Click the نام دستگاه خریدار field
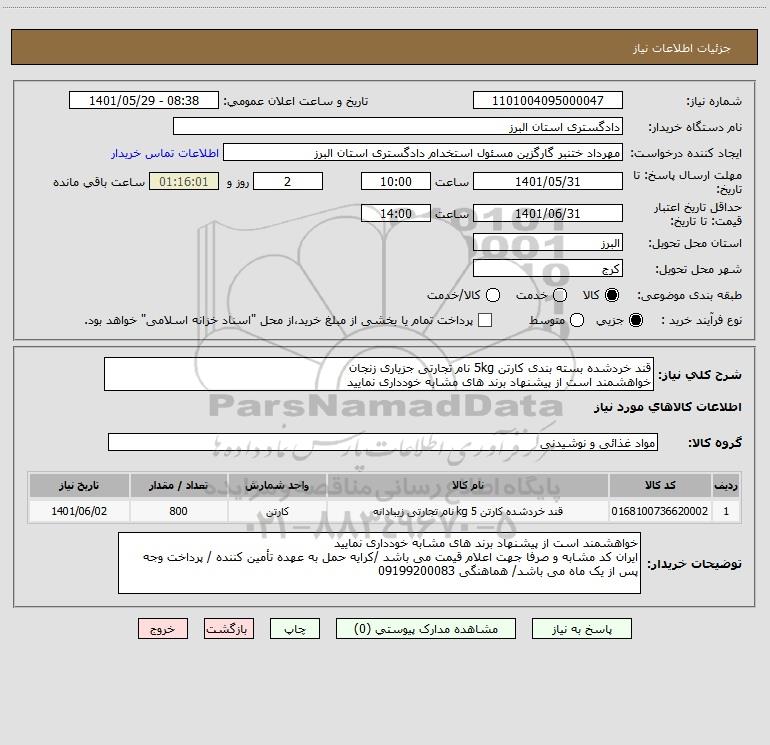This screenshot has width=770, height=745. (398, 126)
